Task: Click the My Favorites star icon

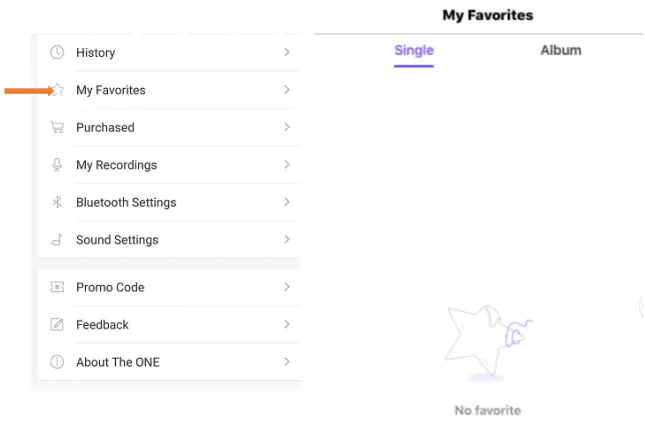Action: 57,90
